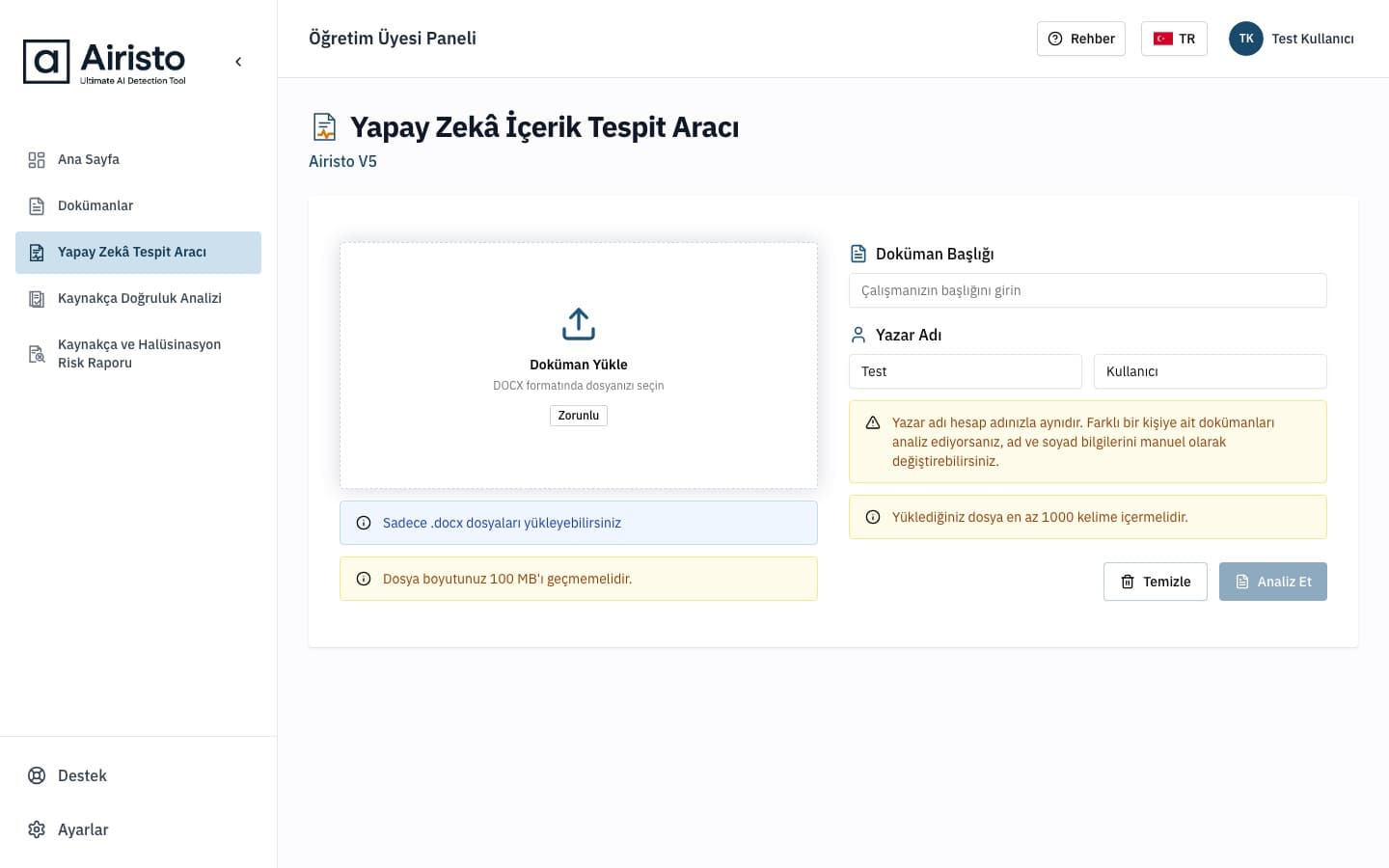The height and width of the screenshot is (868, 1389).
Task: Click the Ayarlar gear icon
Action: 37,829
